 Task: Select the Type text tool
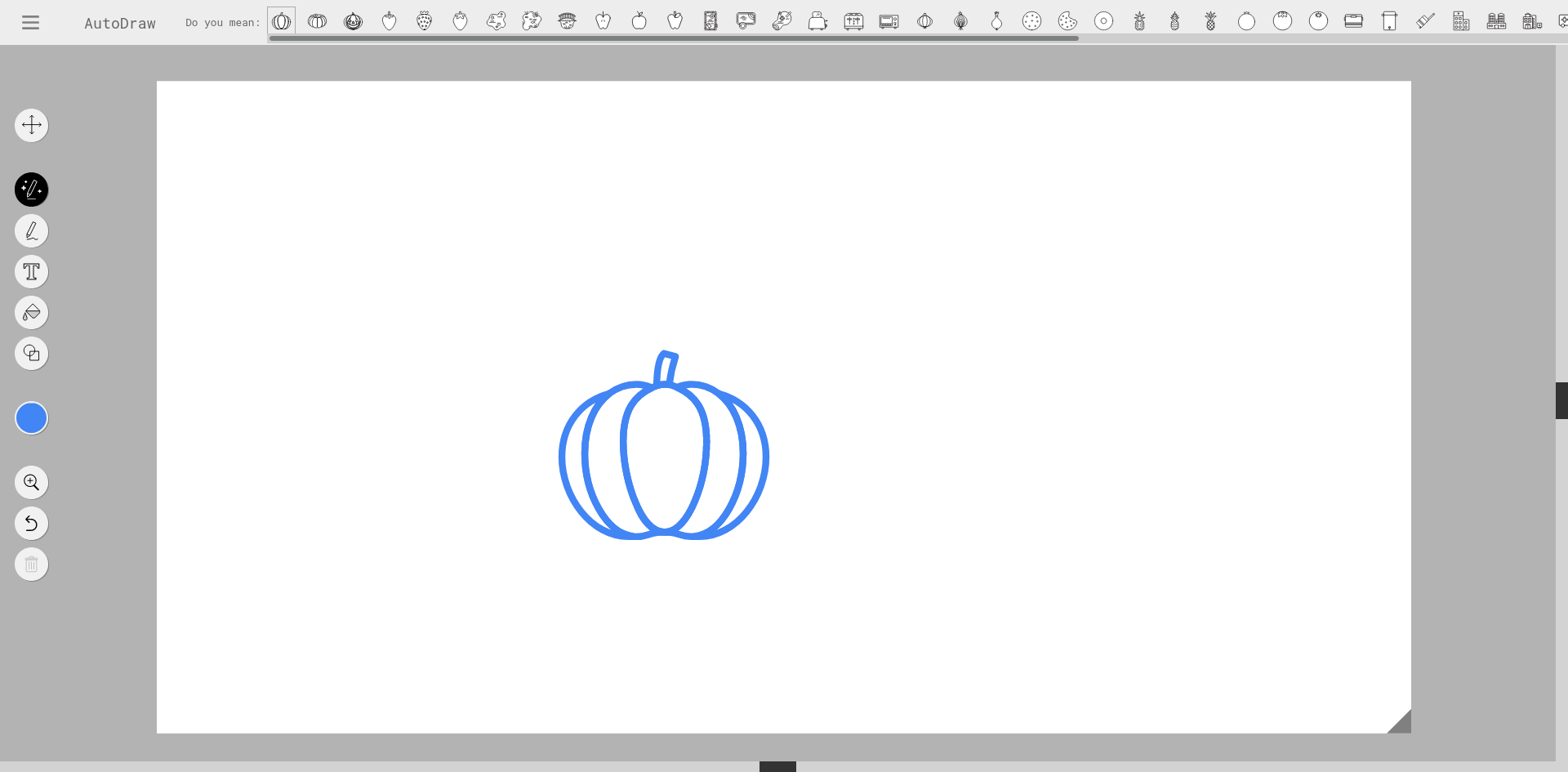pos(31,272)
